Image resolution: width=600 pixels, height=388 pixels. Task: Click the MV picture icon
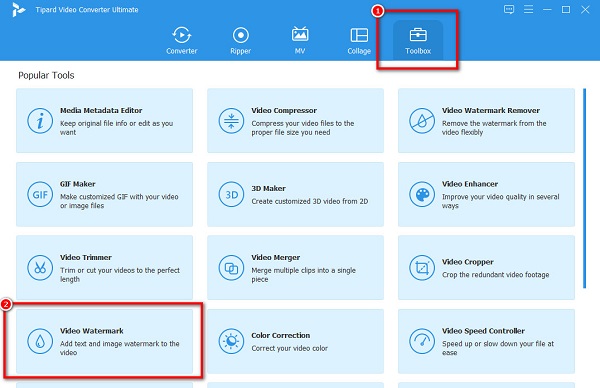[300, 34]
